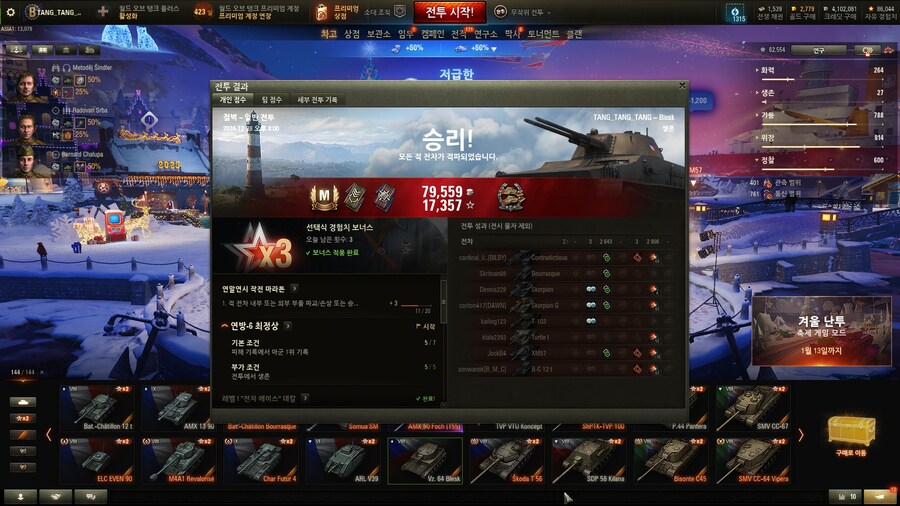This screenshot has height=506, width=900.
Task: Click the medal icon beside 17,357
Action: click(x=510, y=197)
